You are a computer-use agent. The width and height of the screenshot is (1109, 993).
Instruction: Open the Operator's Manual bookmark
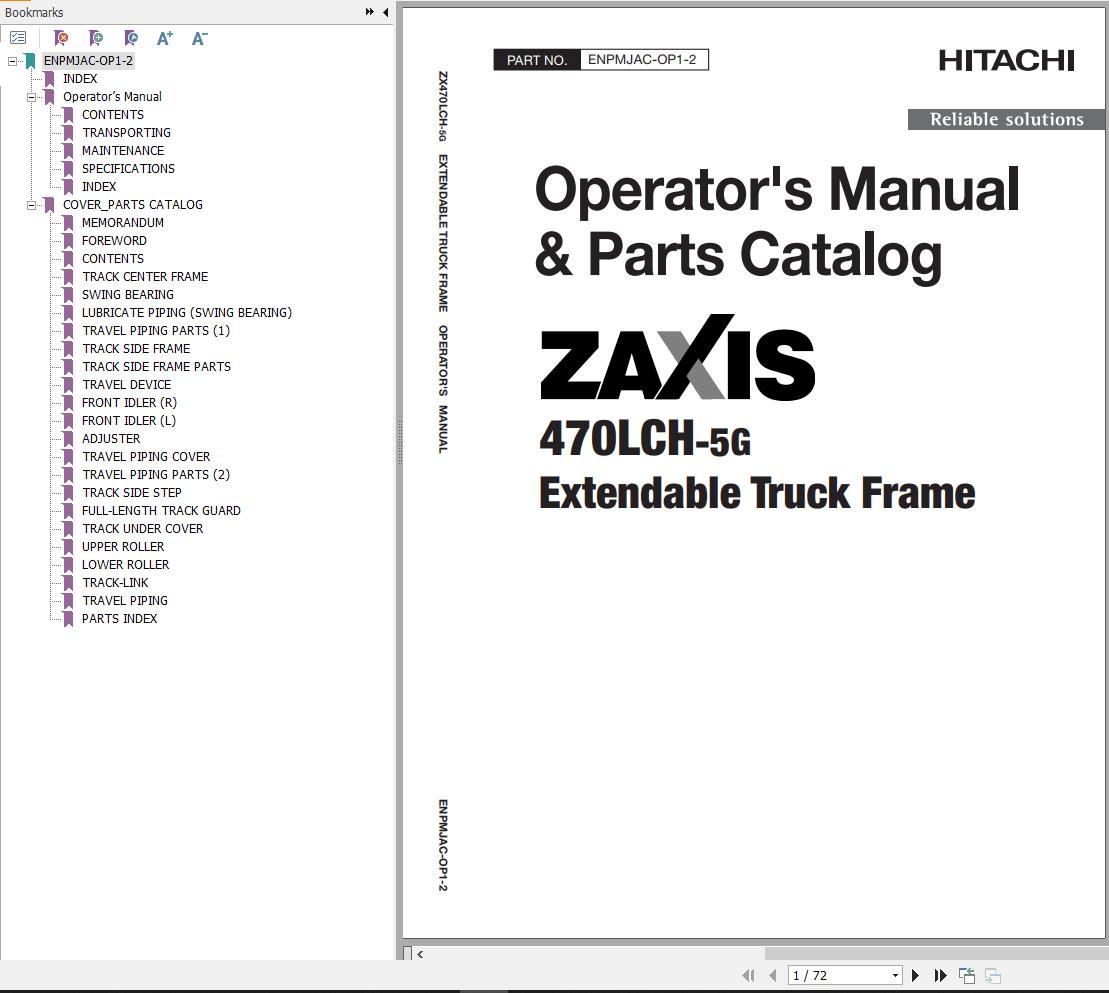point(112,97)
